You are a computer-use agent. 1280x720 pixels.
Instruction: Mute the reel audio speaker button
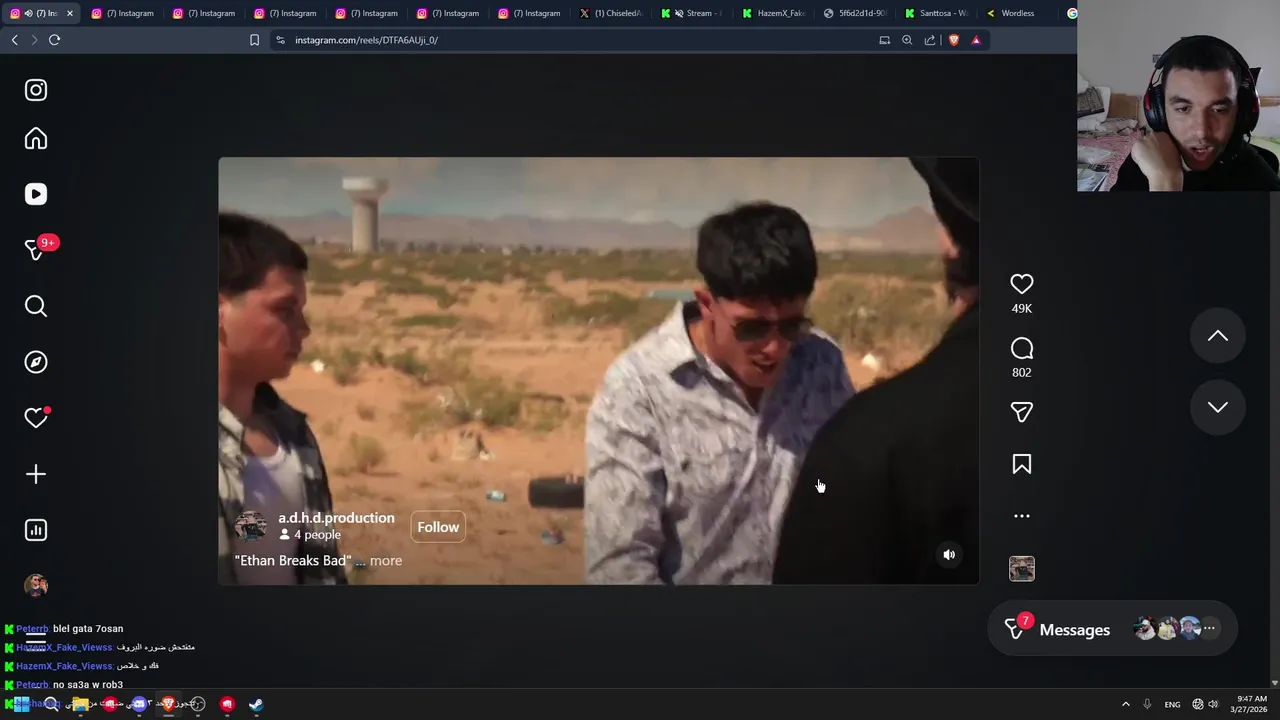pyautogui.click(x=949, y=555)
